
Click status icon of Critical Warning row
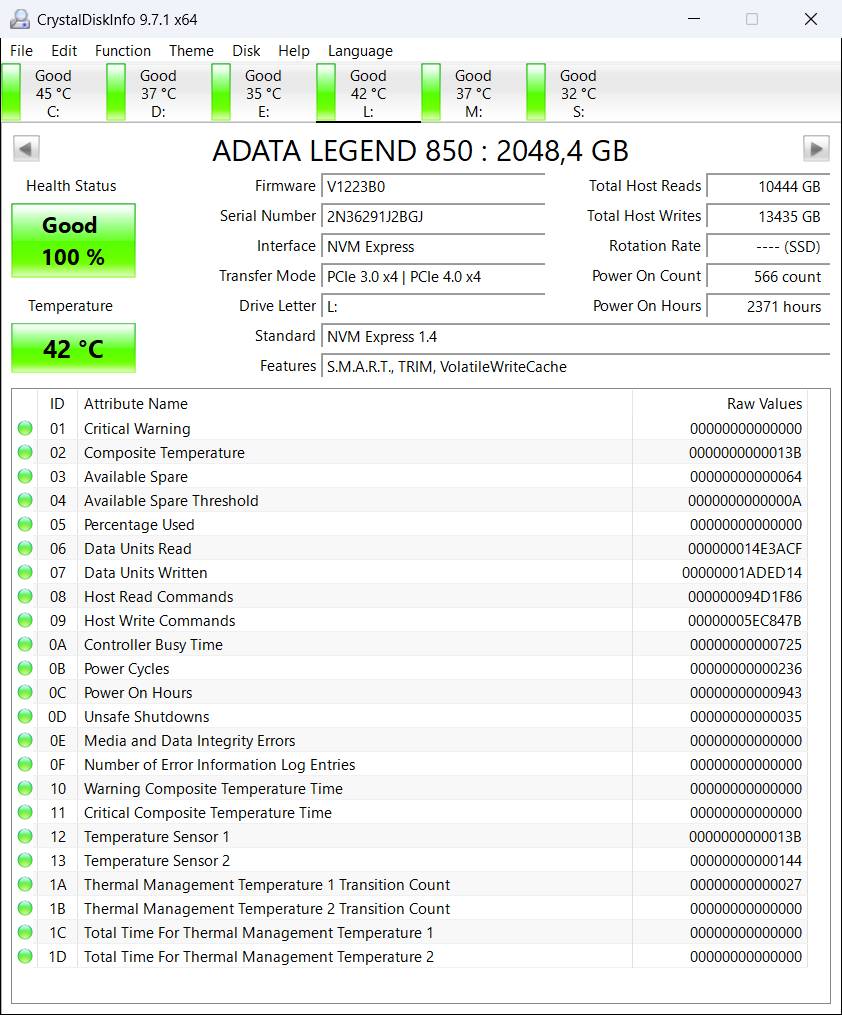pos(25,429)
